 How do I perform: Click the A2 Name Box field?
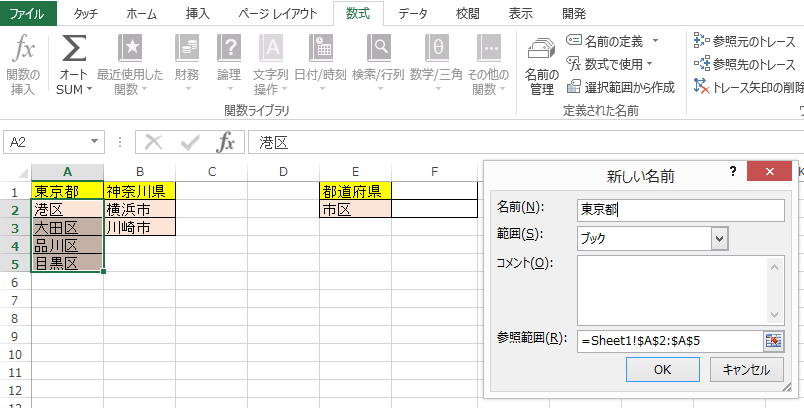point(47,142)
